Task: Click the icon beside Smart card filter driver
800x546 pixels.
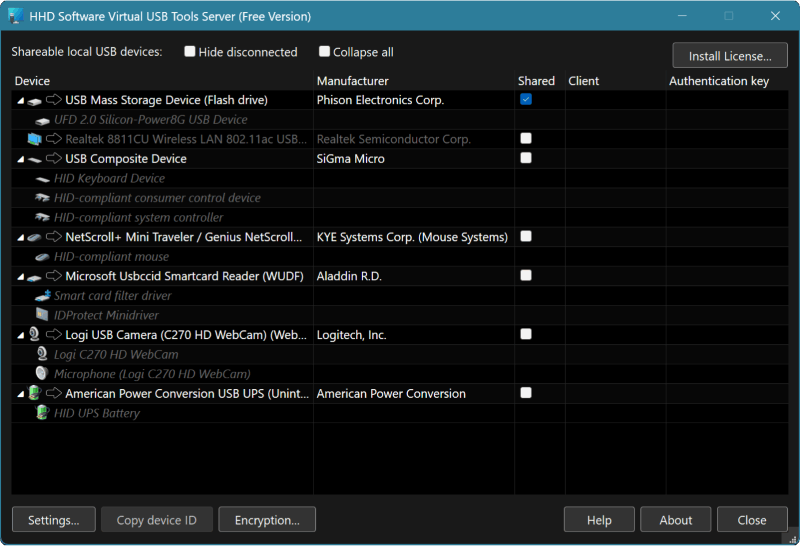Action: 42,295
